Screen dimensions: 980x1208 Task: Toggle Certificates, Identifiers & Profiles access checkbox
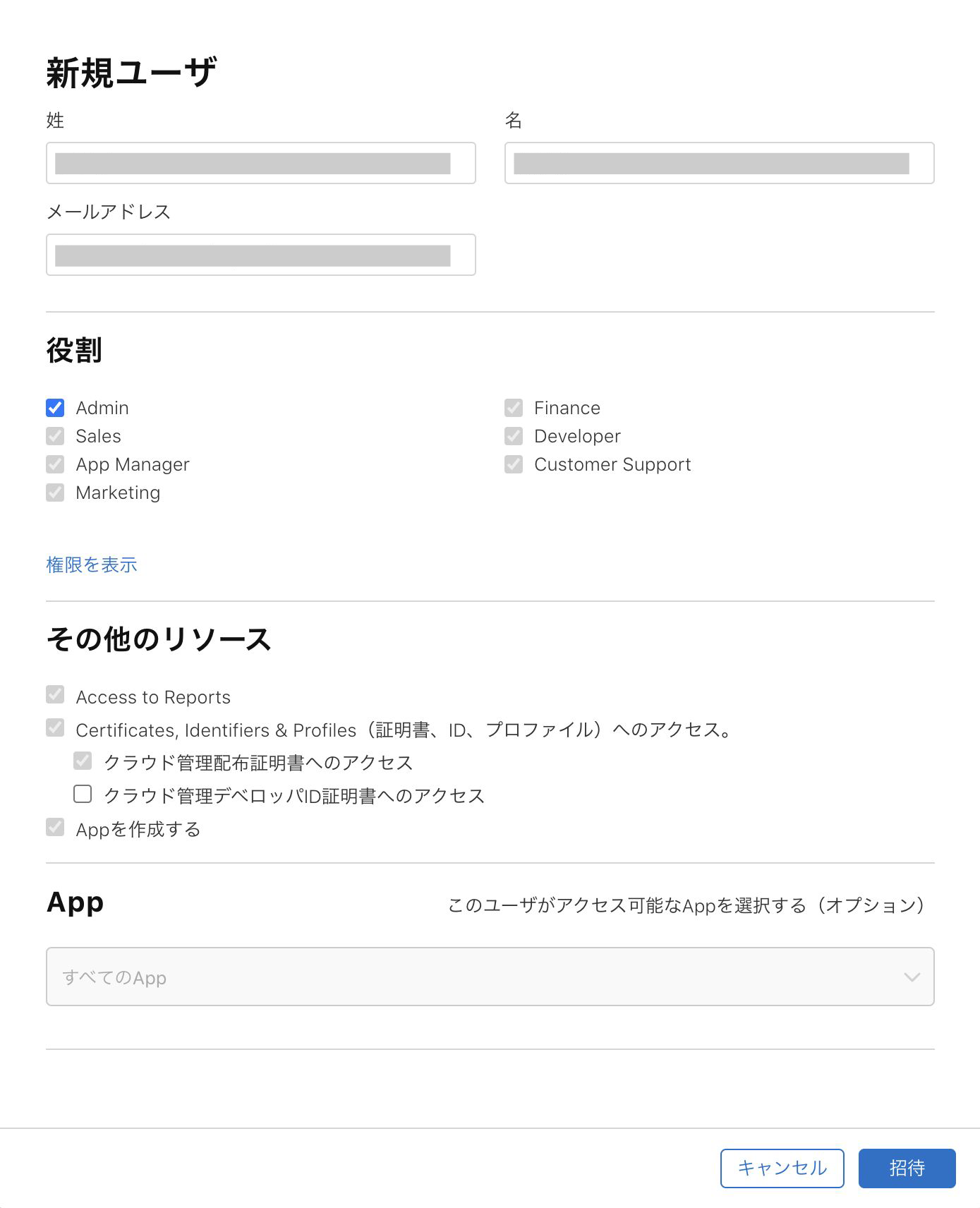tap(55, 727)
